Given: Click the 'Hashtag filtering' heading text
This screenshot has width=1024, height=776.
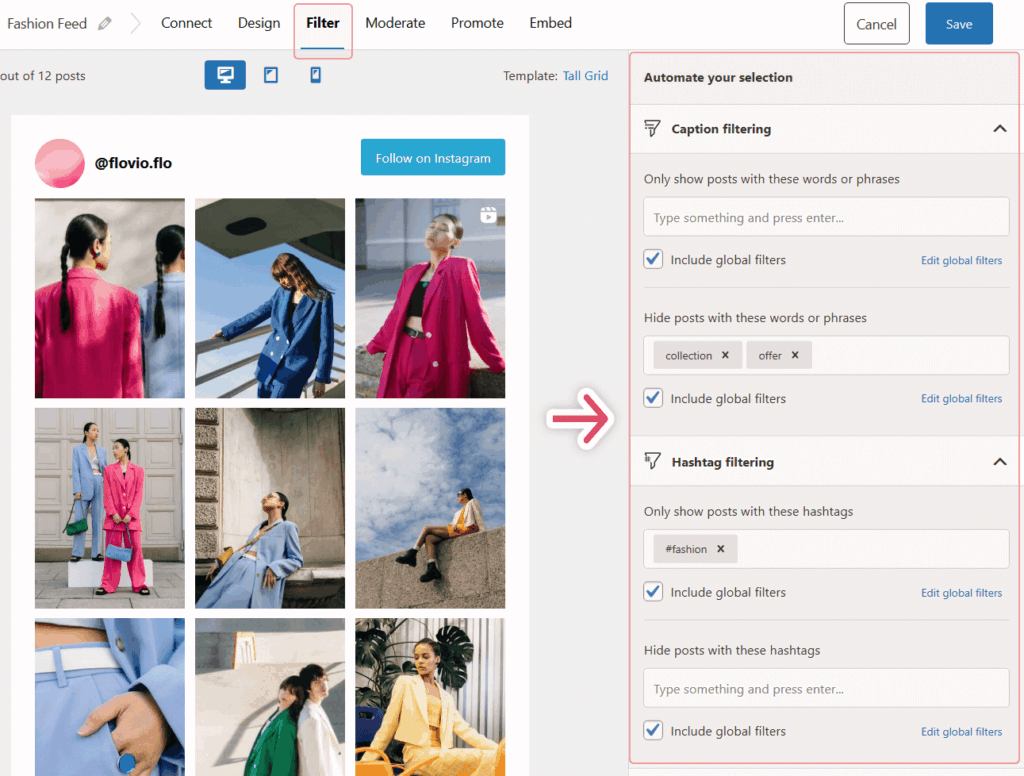Looking at the screenshot, I should pos(722,462).
